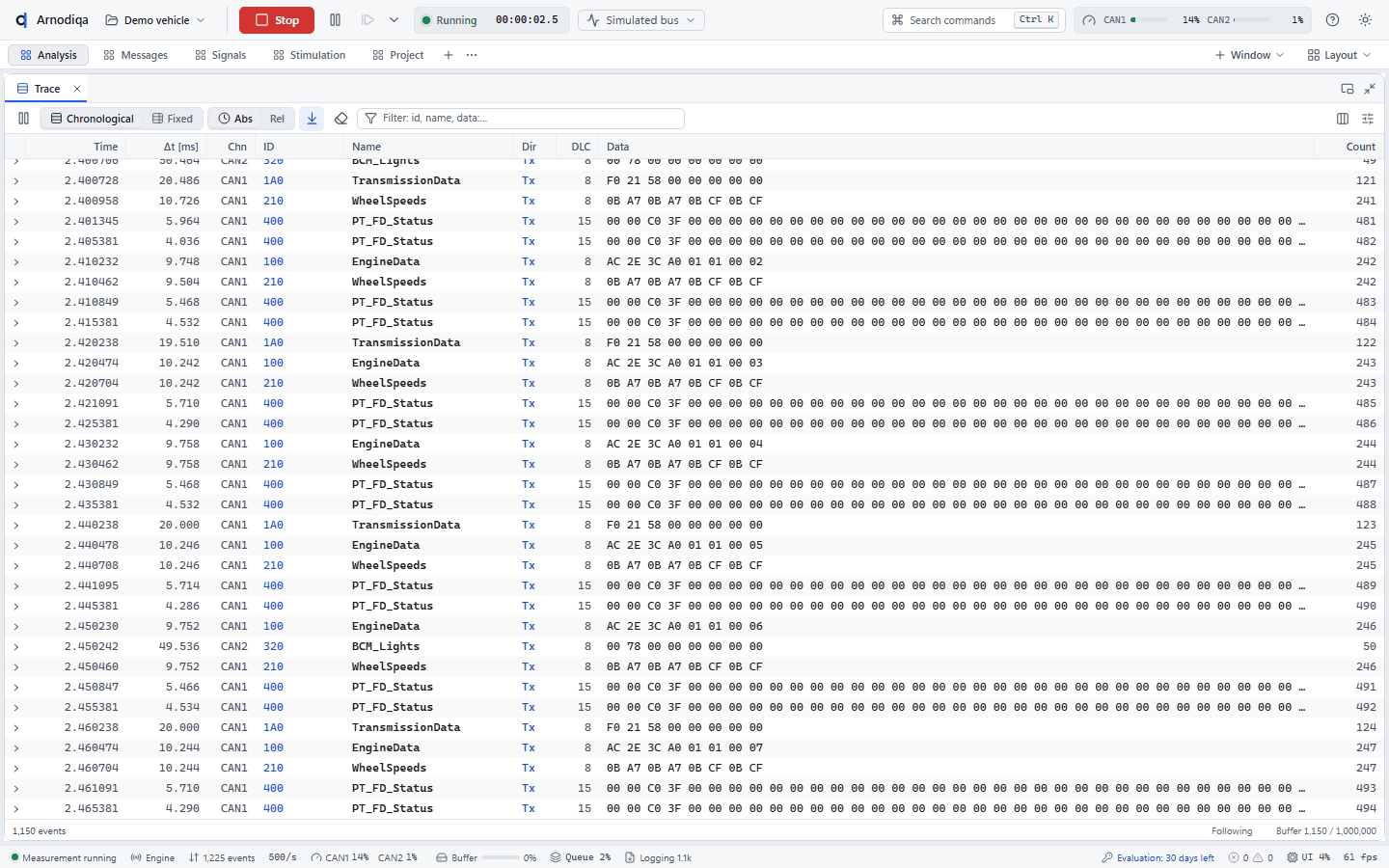
Task: Switch to the Messages tab
Action: 136,55
